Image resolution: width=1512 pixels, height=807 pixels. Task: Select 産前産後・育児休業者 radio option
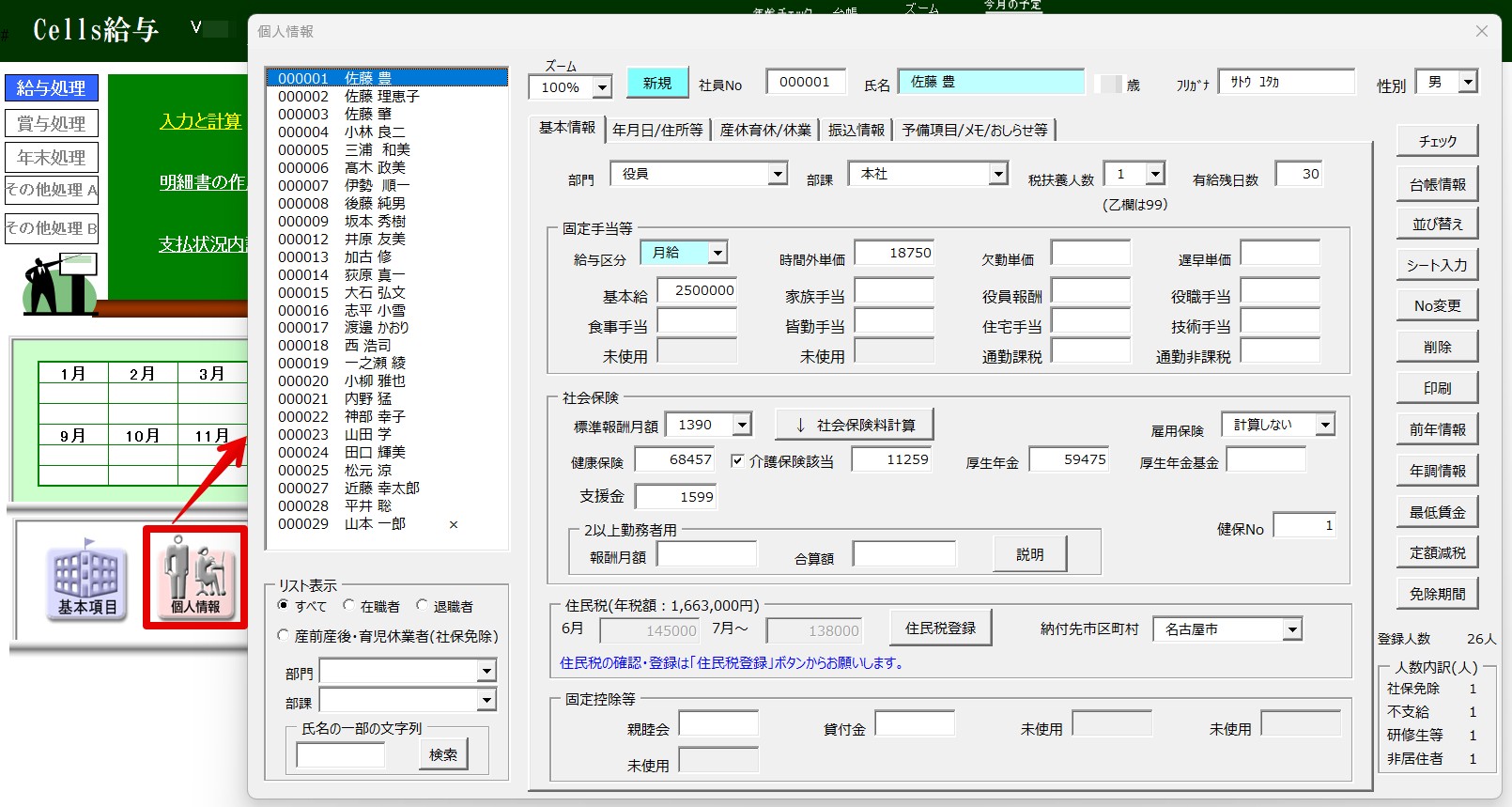284,636
